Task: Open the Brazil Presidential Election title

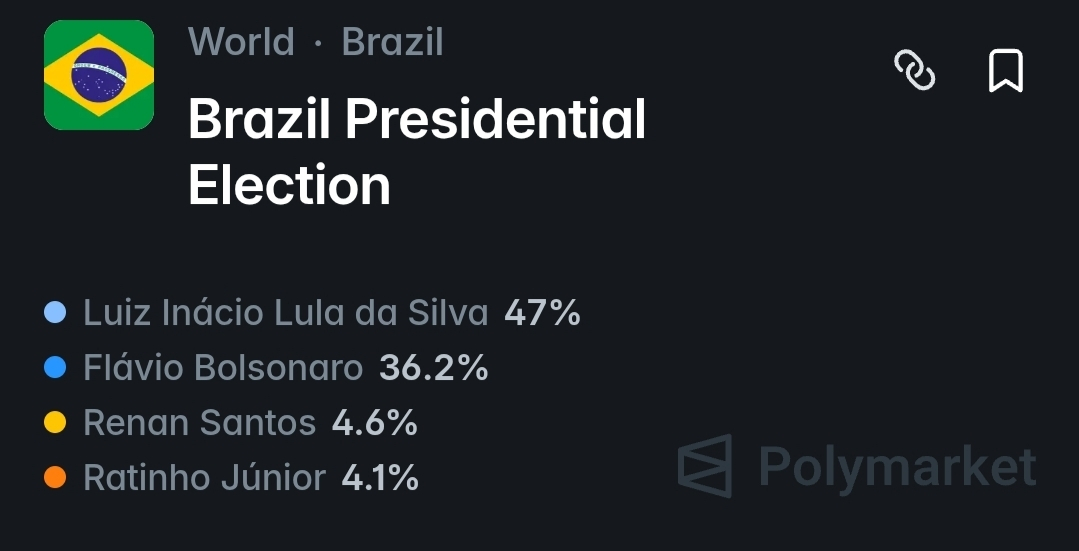Action: 417,152
